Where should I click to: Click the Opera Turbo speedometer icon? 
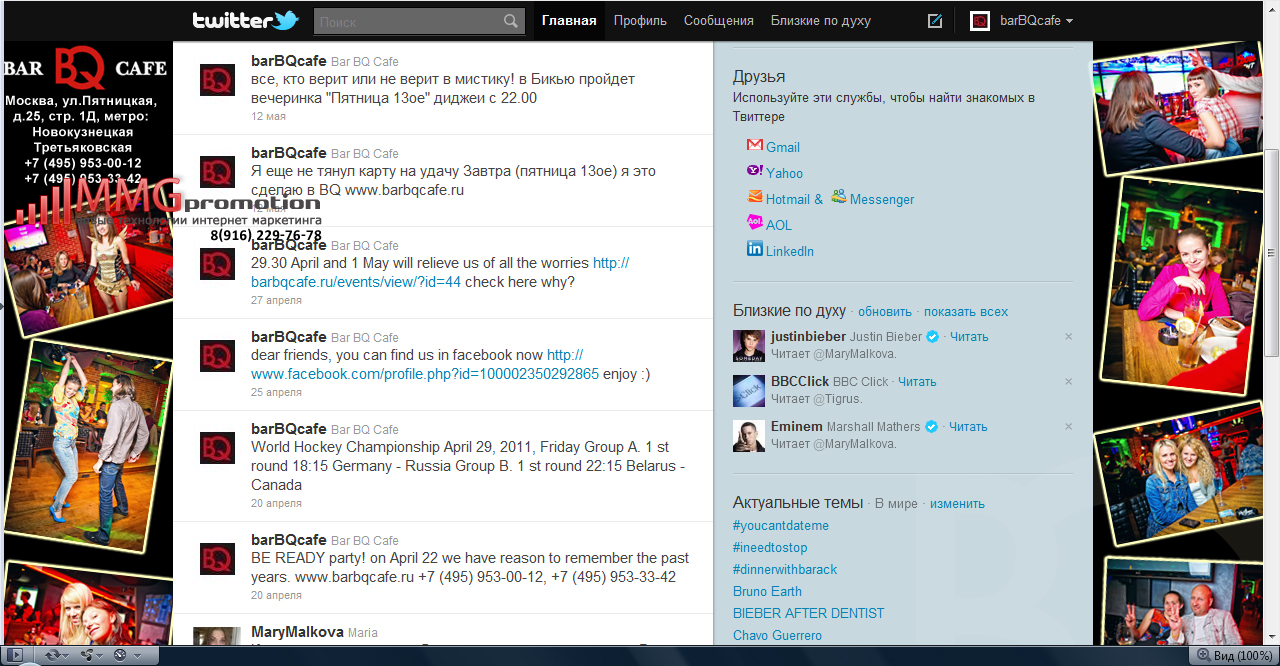pos(120,655)
